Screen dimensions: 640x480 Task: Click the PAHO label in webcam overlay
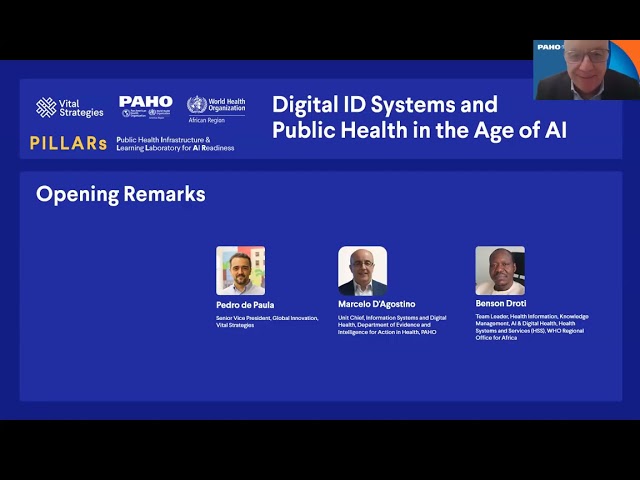click(x=549, y=47)
